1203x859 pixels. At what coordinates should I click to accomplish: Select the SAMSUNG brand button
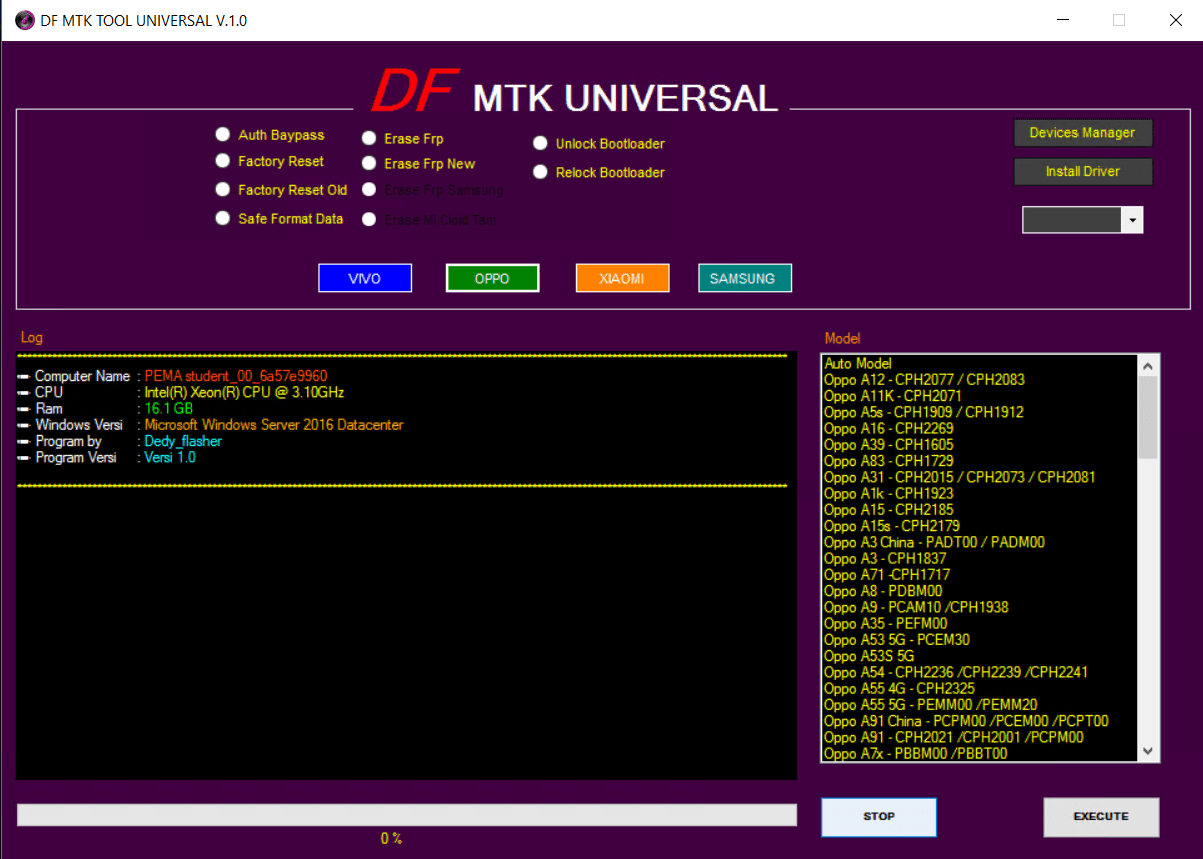click(744, 278)
